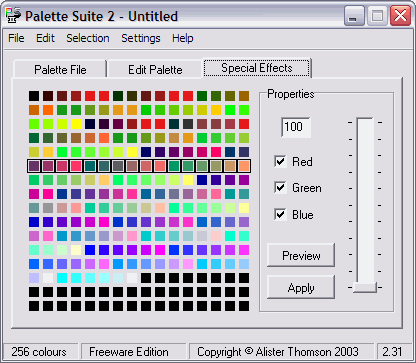
Task: Select the magenta swatch in twelfth row
Action: point(160,250)
